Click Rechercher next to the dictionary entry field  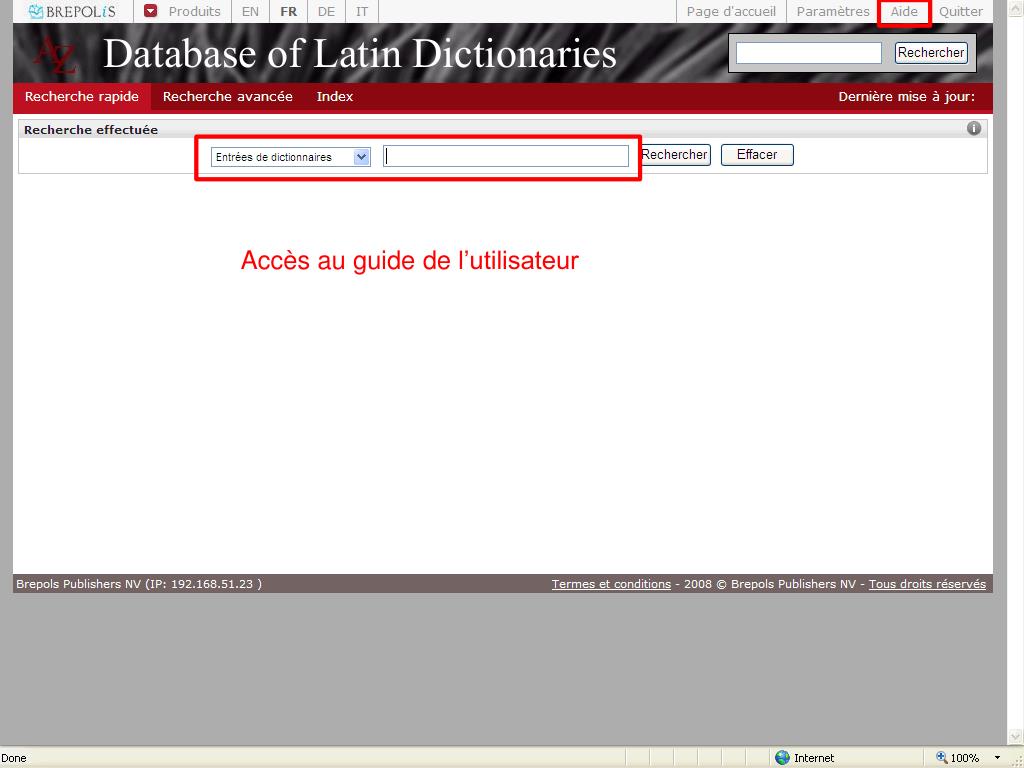pyautogui.click(x=675, y=155)
